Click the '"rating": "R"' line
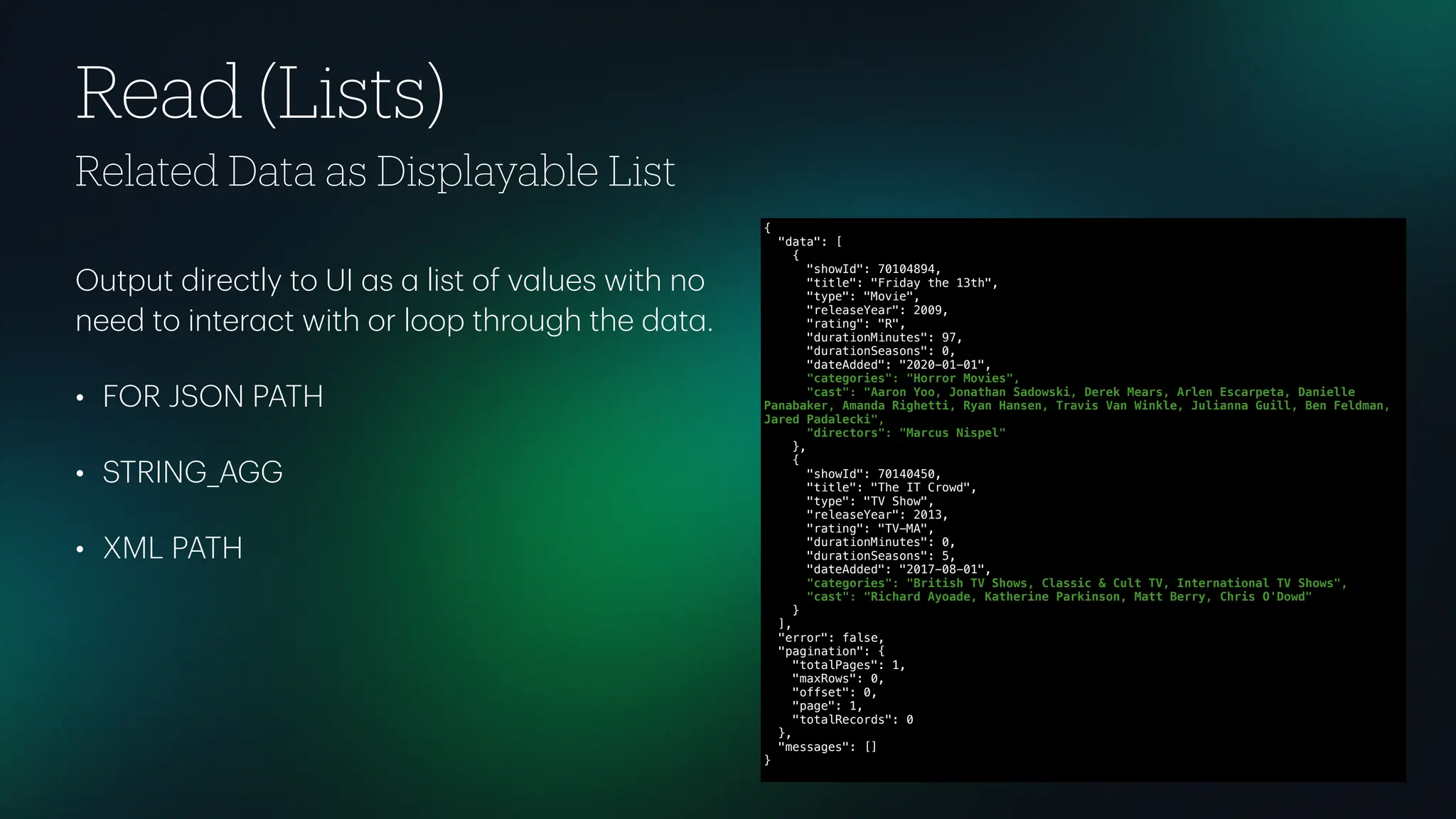1456x819 pixels. coord(856,323)
